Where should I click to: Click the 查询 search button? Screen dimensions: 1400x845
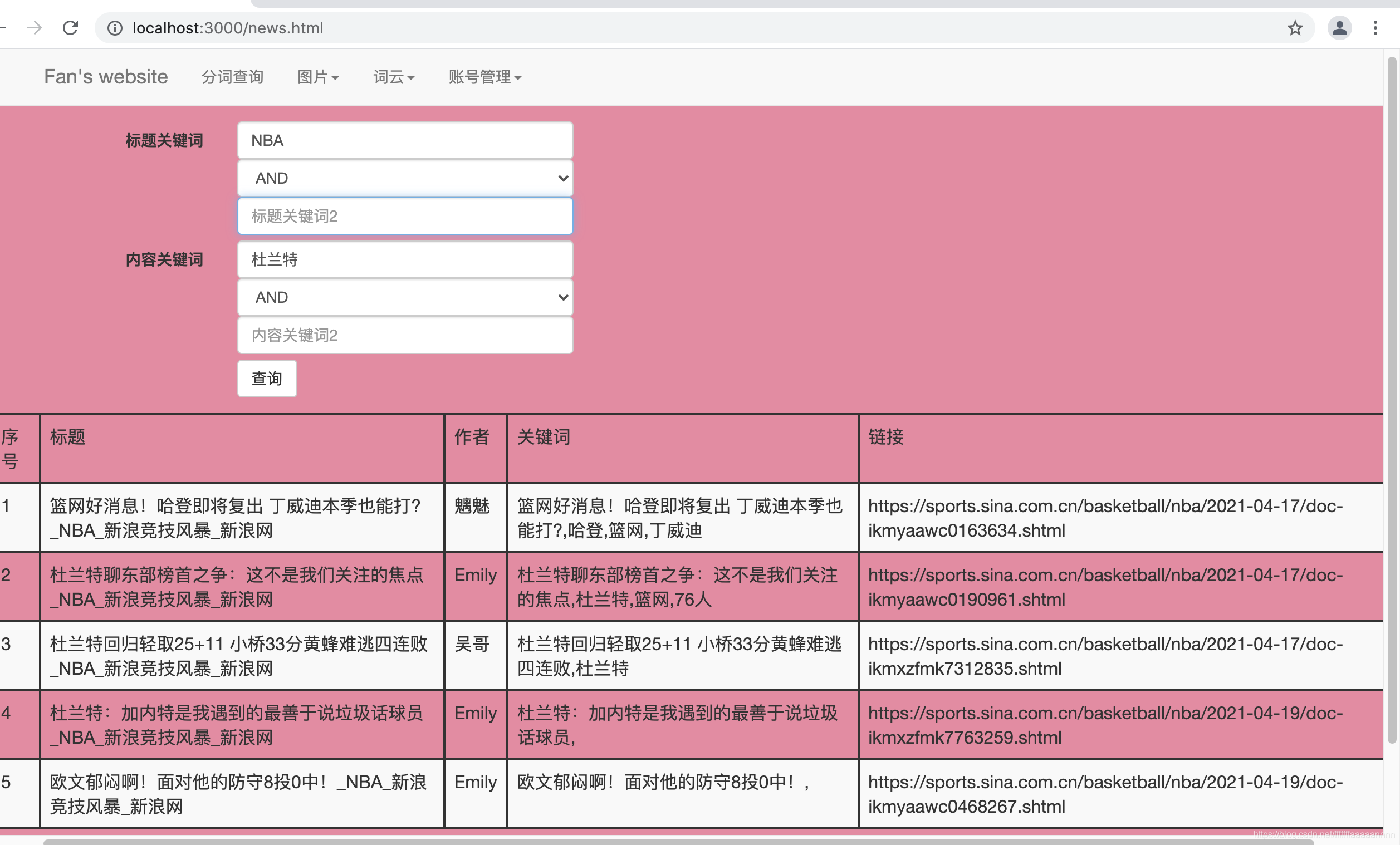[x=266, y=377]
